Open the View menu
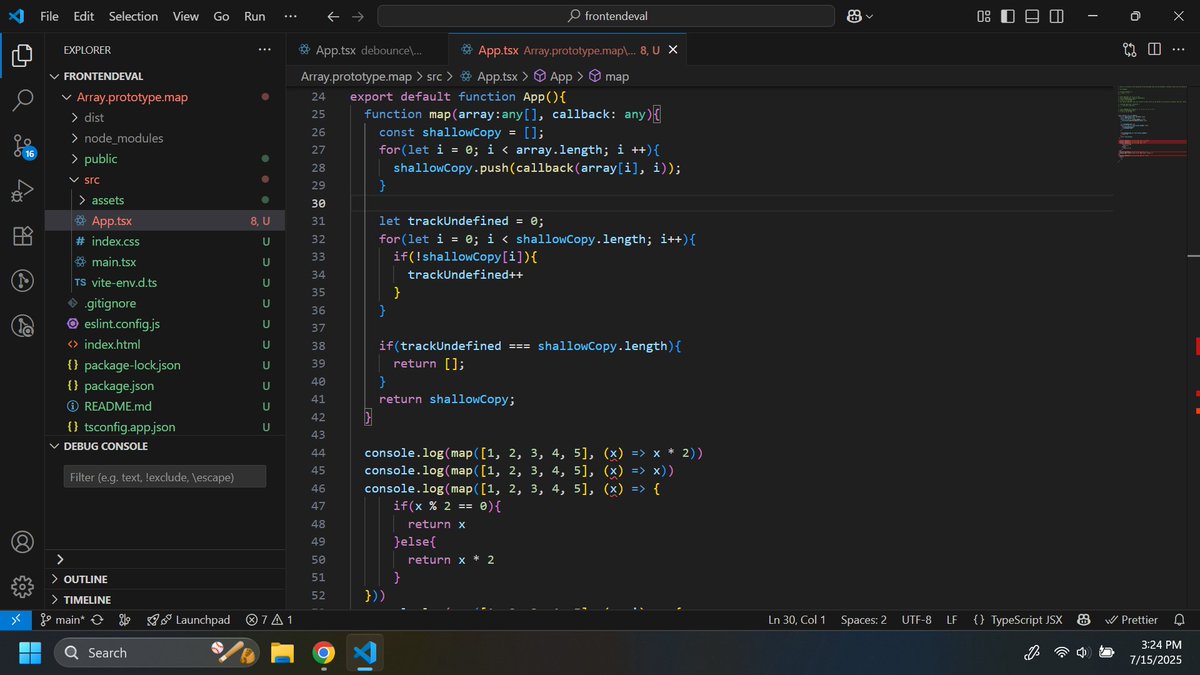 pyautogui.click(x=185, y=16)
